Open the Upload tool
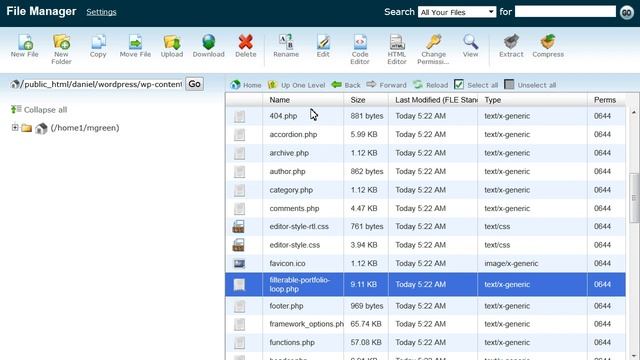 172,46
